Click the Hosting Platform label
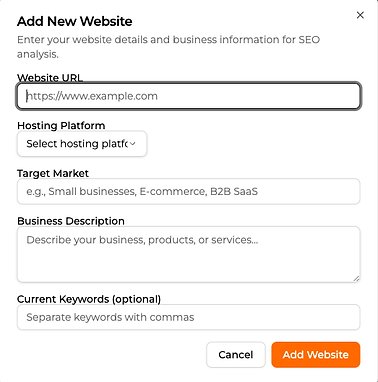This screenshot has height=382, width=378. pos(61,126)
